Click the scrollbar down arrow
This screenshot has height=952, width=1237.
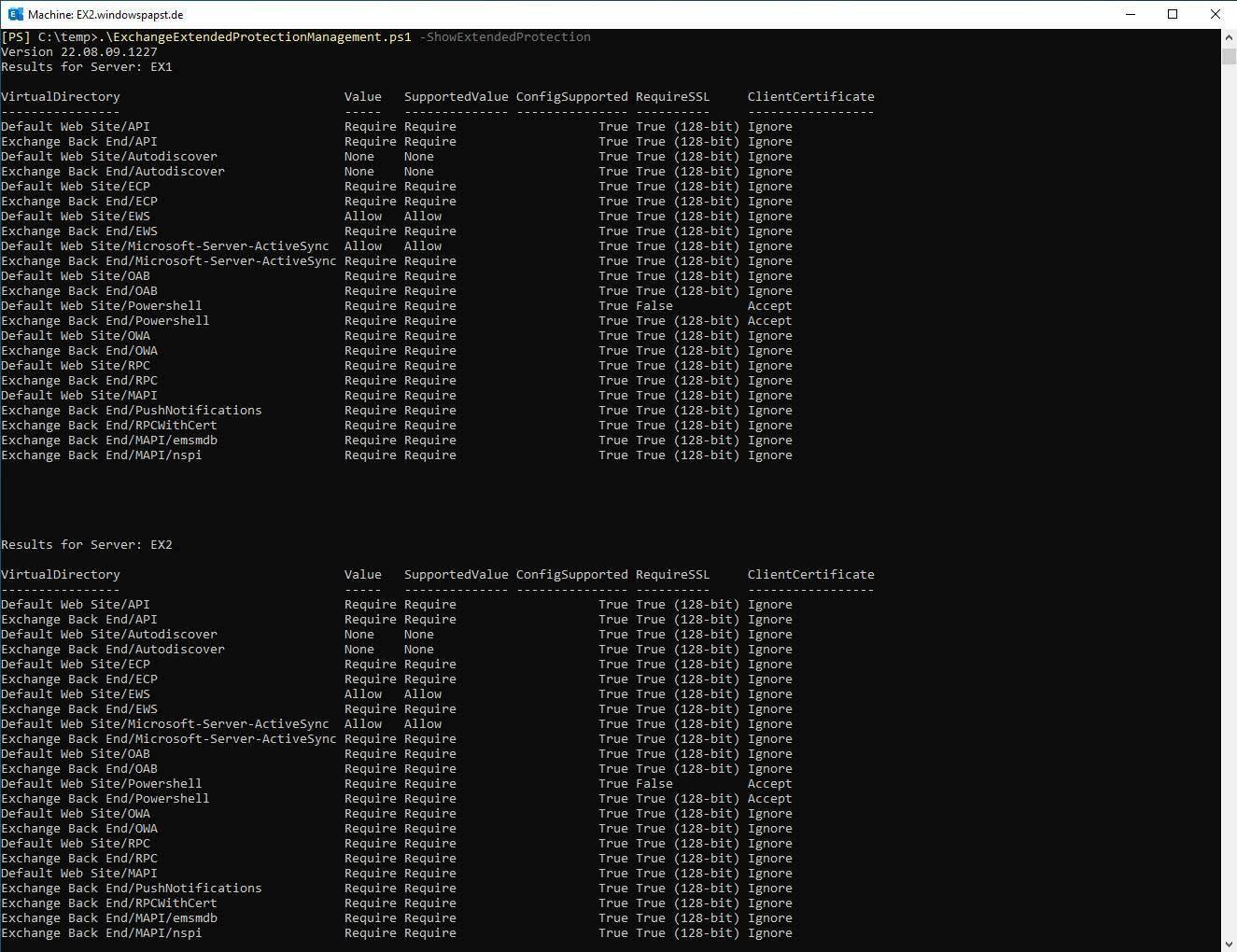pos(1229,944)
